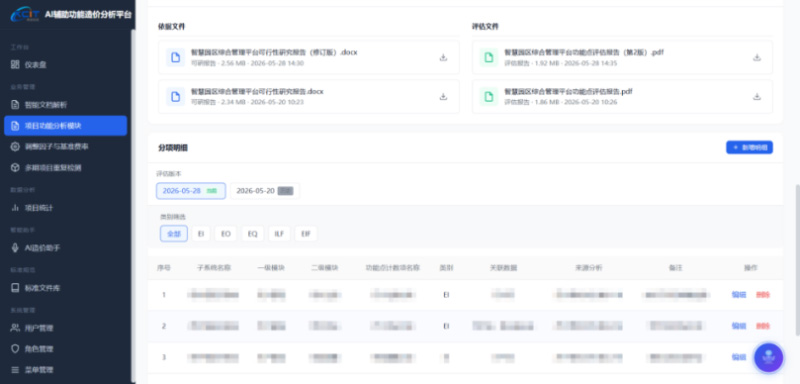
Task: Filter the detail list by EO category
Action: [226, 234]
